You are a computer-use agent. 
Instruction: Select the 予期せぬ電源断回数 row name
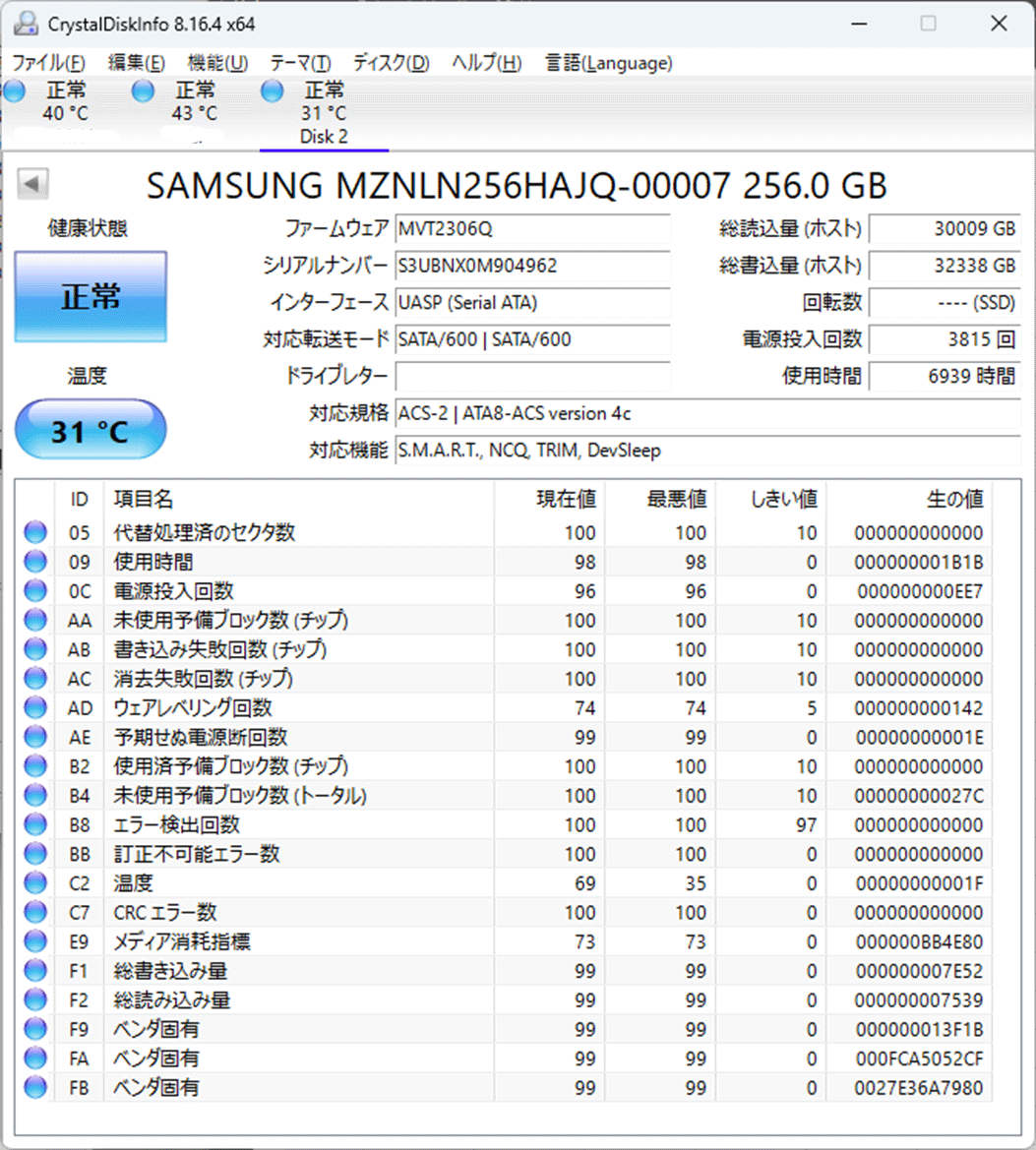click(x=201, y=737)
